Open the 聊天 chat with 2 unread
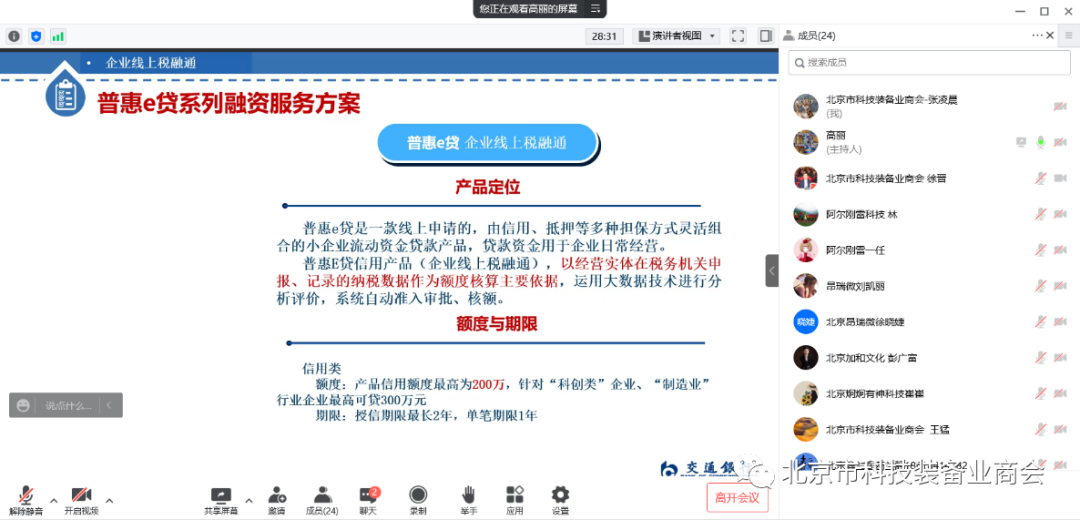Screen dimensions: 1080x520 point(368,500)
